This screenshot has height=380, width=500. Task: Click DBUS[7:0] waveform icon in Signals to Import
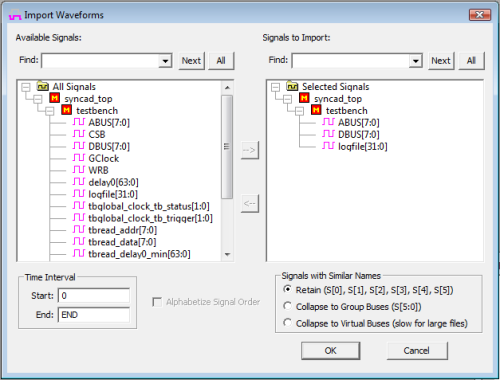pos(328,134)
